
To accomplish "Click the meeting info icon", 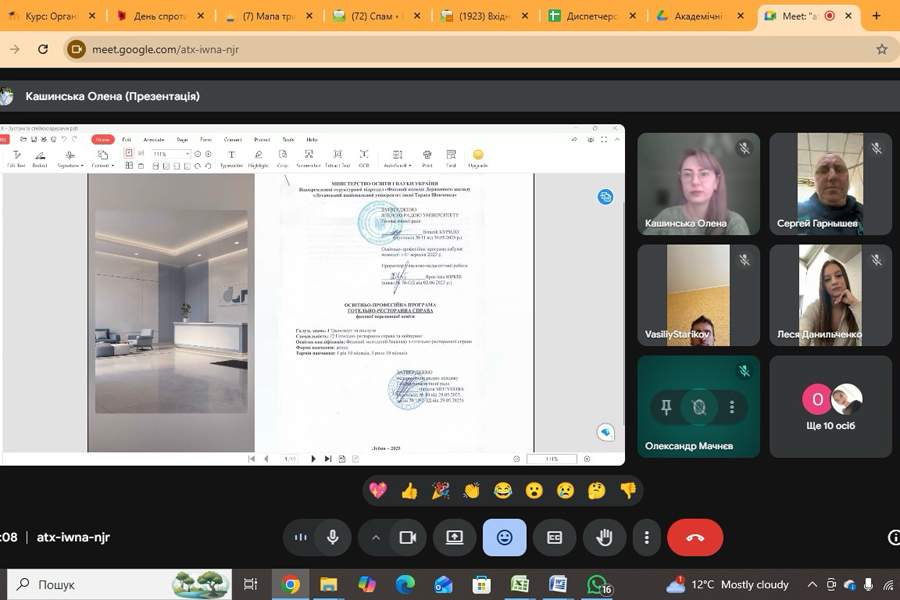I will click(x=893, y=537).
